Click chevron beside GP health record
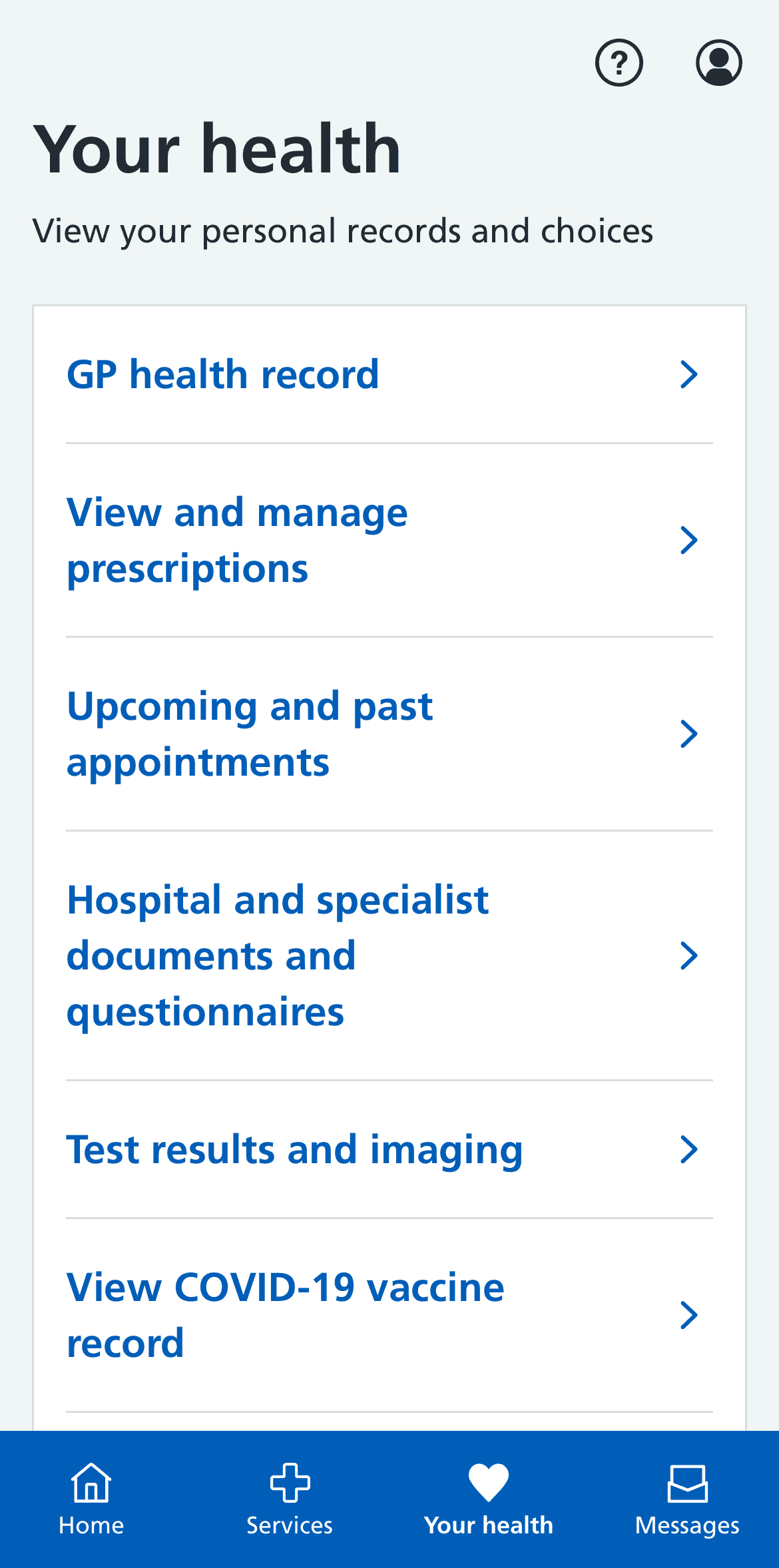 689,374
